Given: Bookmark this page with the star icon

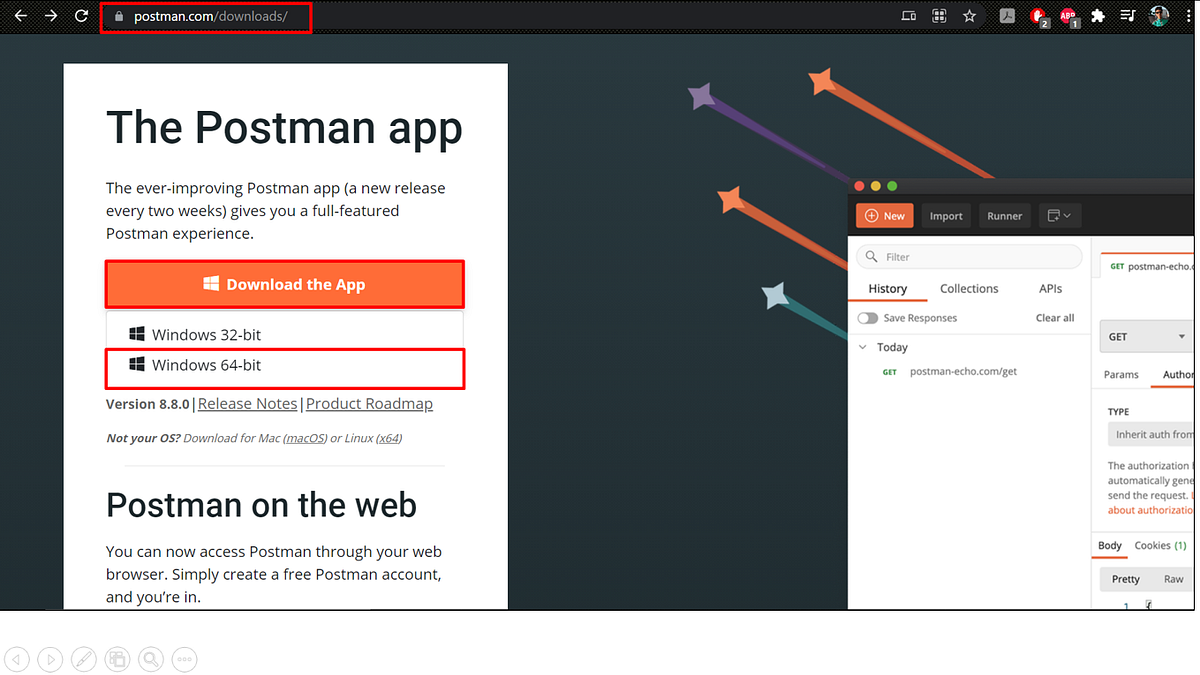Looking at the screenshot, I should coord(969,16).
